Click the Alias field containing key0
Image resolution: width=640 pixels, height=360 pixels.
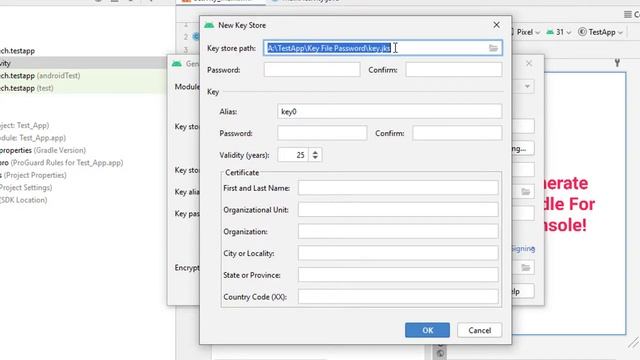click(x=389, y=111)
